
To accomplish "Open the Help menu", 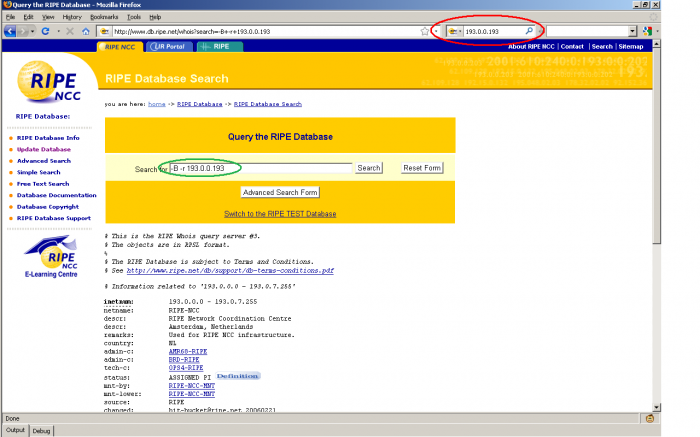I will click(155, 17).
